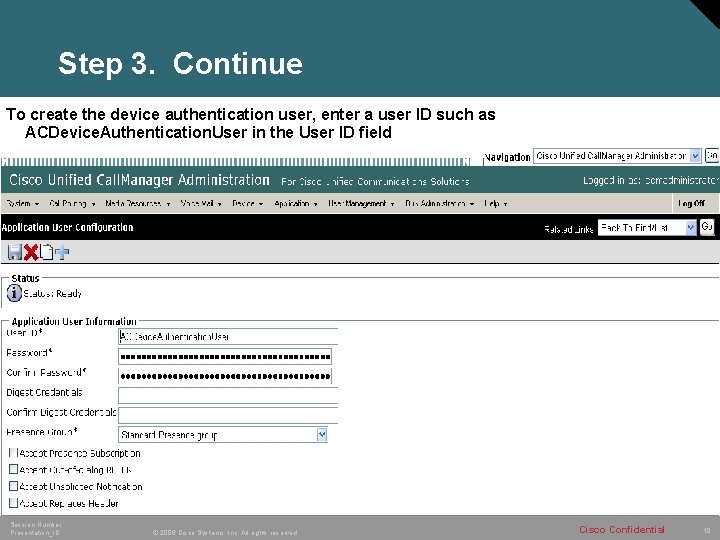This screenshot has width=720, height=540.
Task: Toggle Accept Out-of-dialog REFER checkbox
Action: click(13, 469)
